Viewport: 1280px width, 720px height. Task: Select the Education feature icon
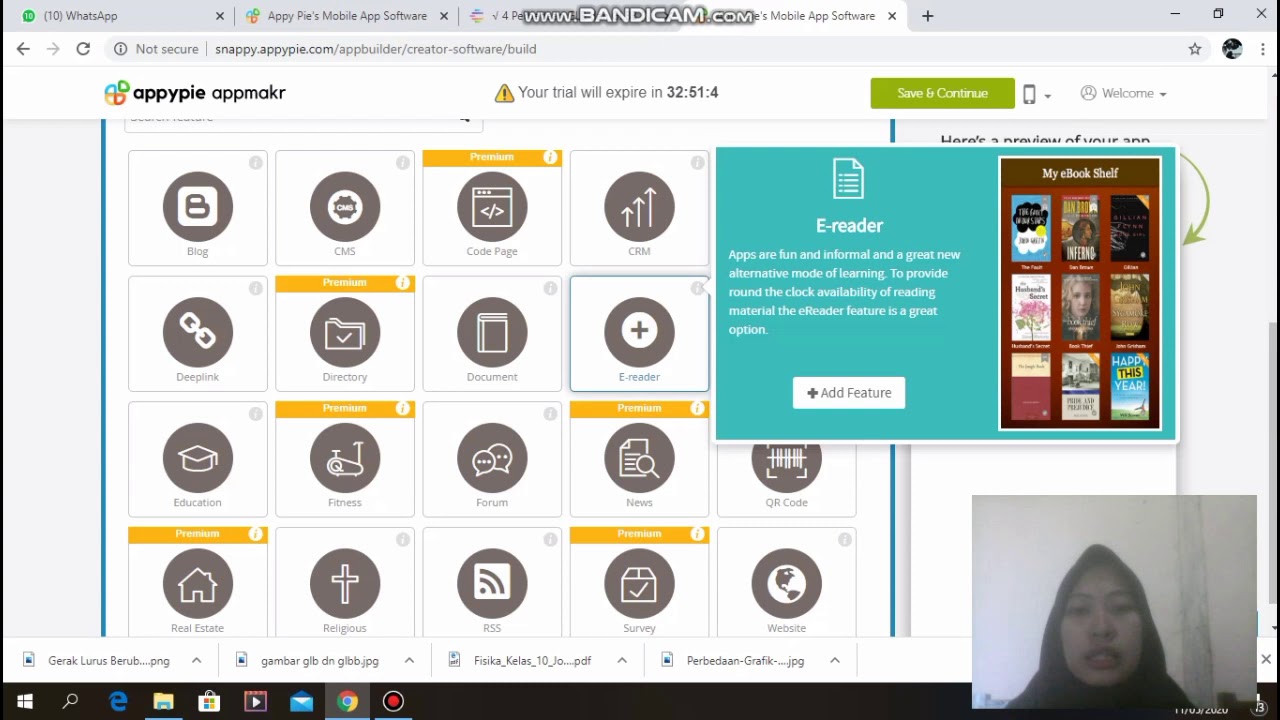(x=197, y=458)
